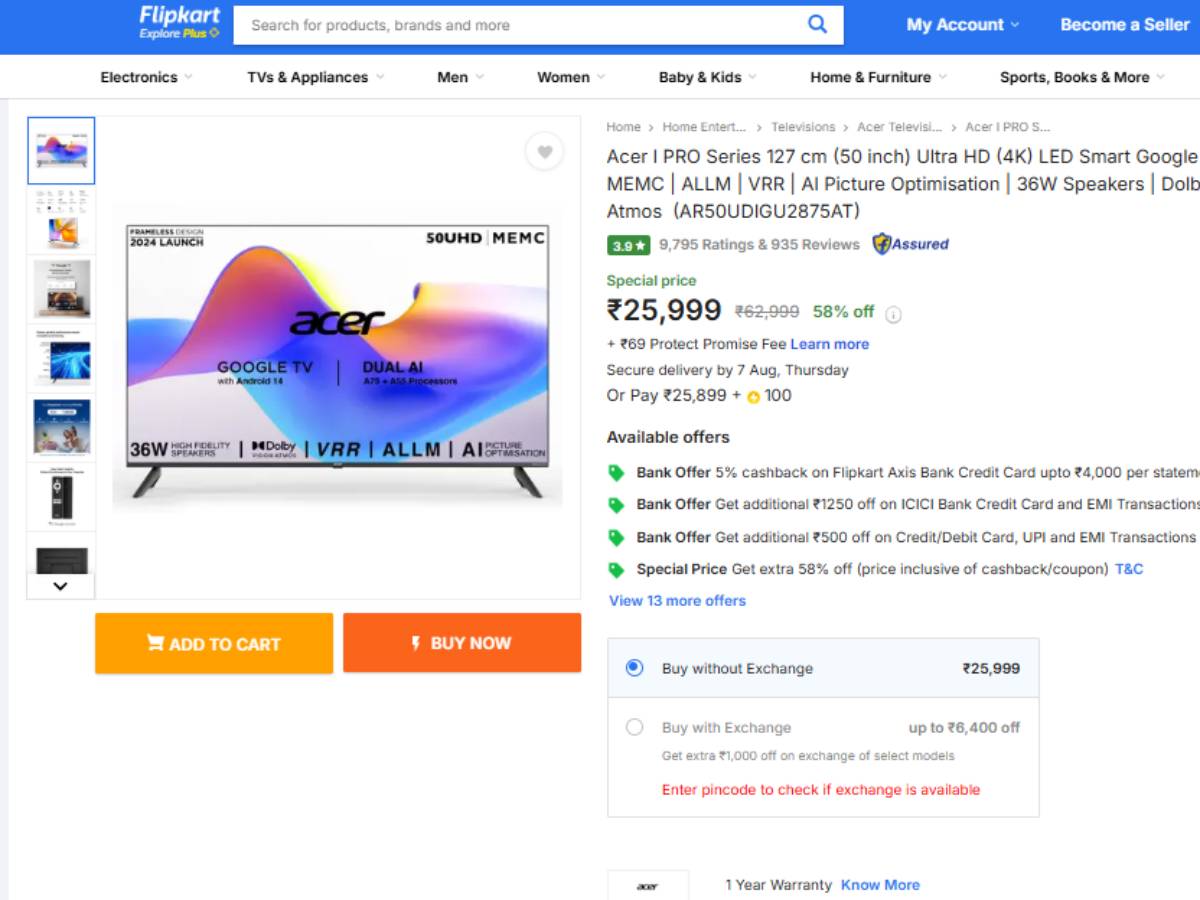Select Buy with Exchange radio button

pos(634,727)
